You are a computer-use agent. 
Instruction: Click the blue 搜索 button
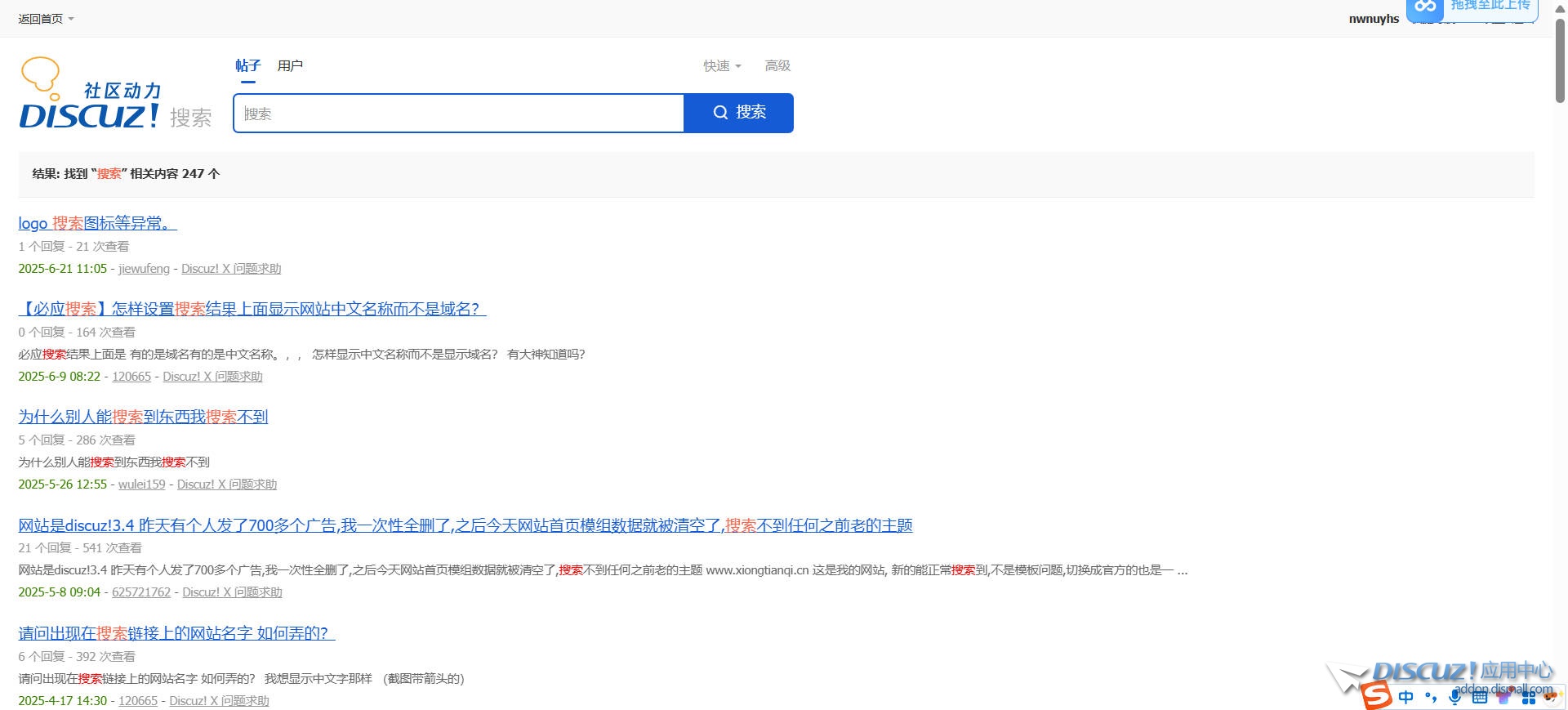pyautogui.click(x=738, y=113)
